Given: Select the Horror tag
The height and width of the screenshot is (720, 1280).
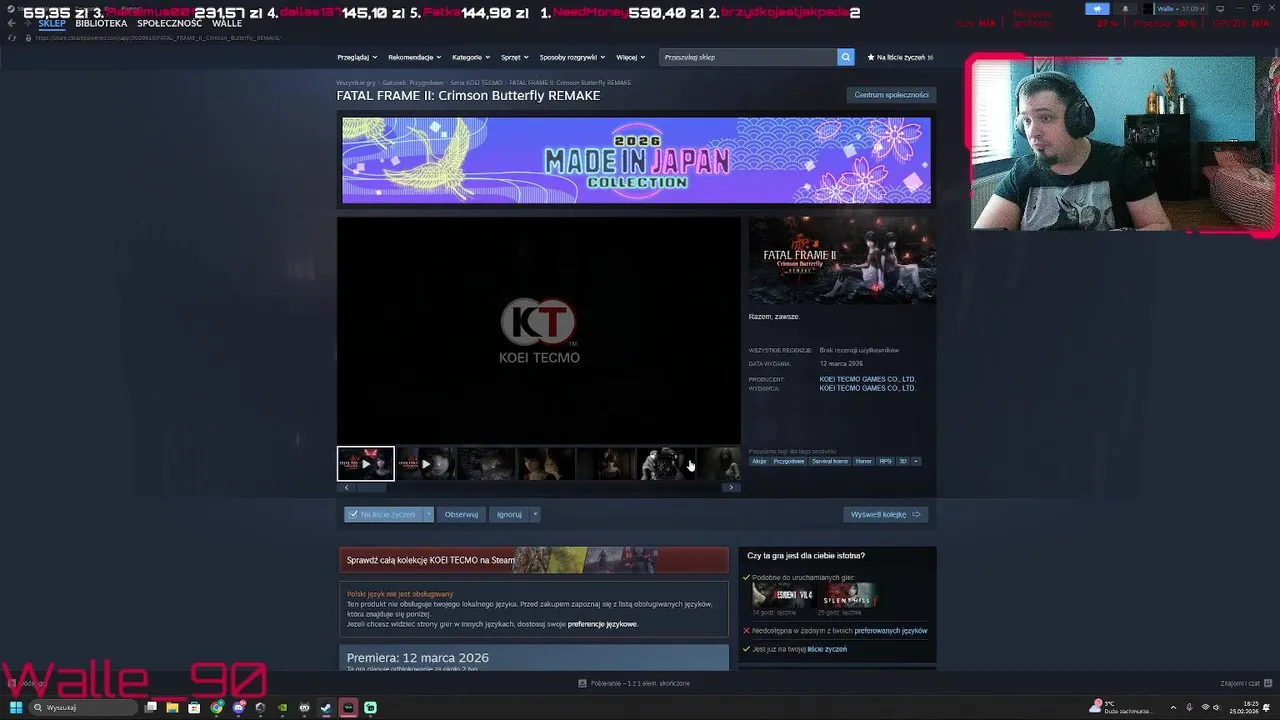Looking at the screenshot, I should coord(863,461).
